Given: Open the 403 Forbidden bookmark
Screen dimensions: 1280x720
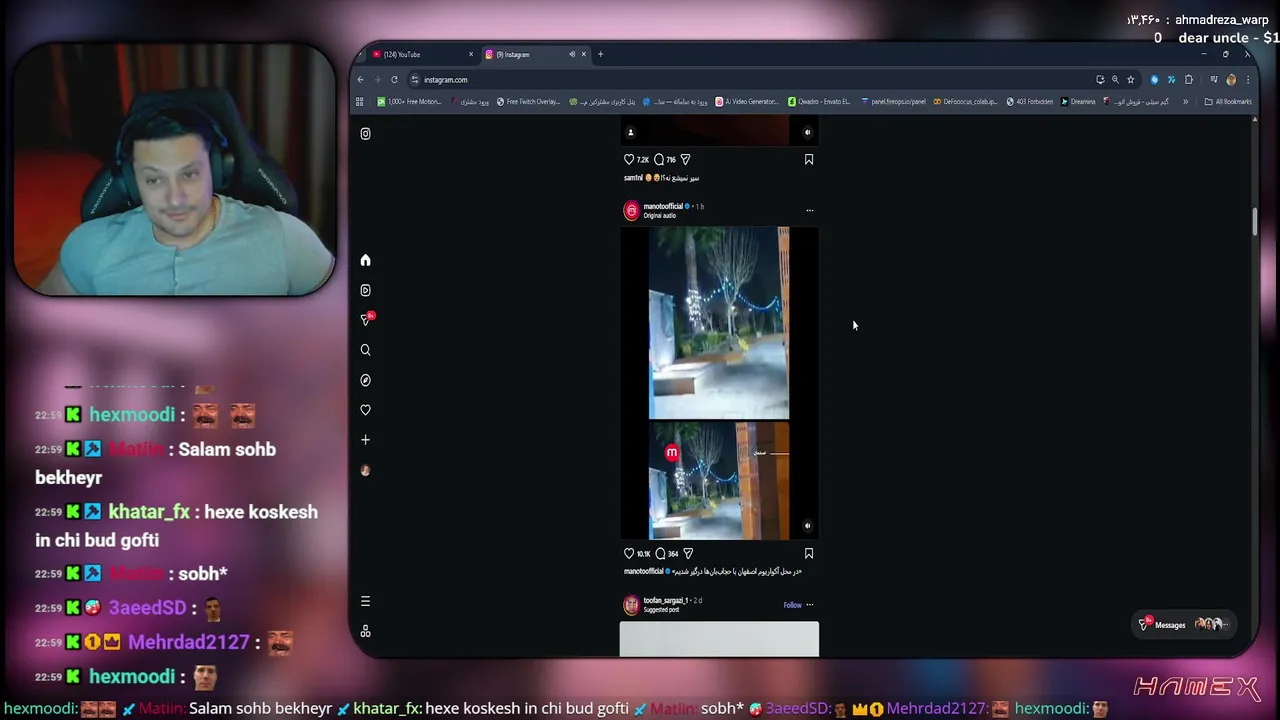Looking at the screenshot, I should [x=1029, y=101].
